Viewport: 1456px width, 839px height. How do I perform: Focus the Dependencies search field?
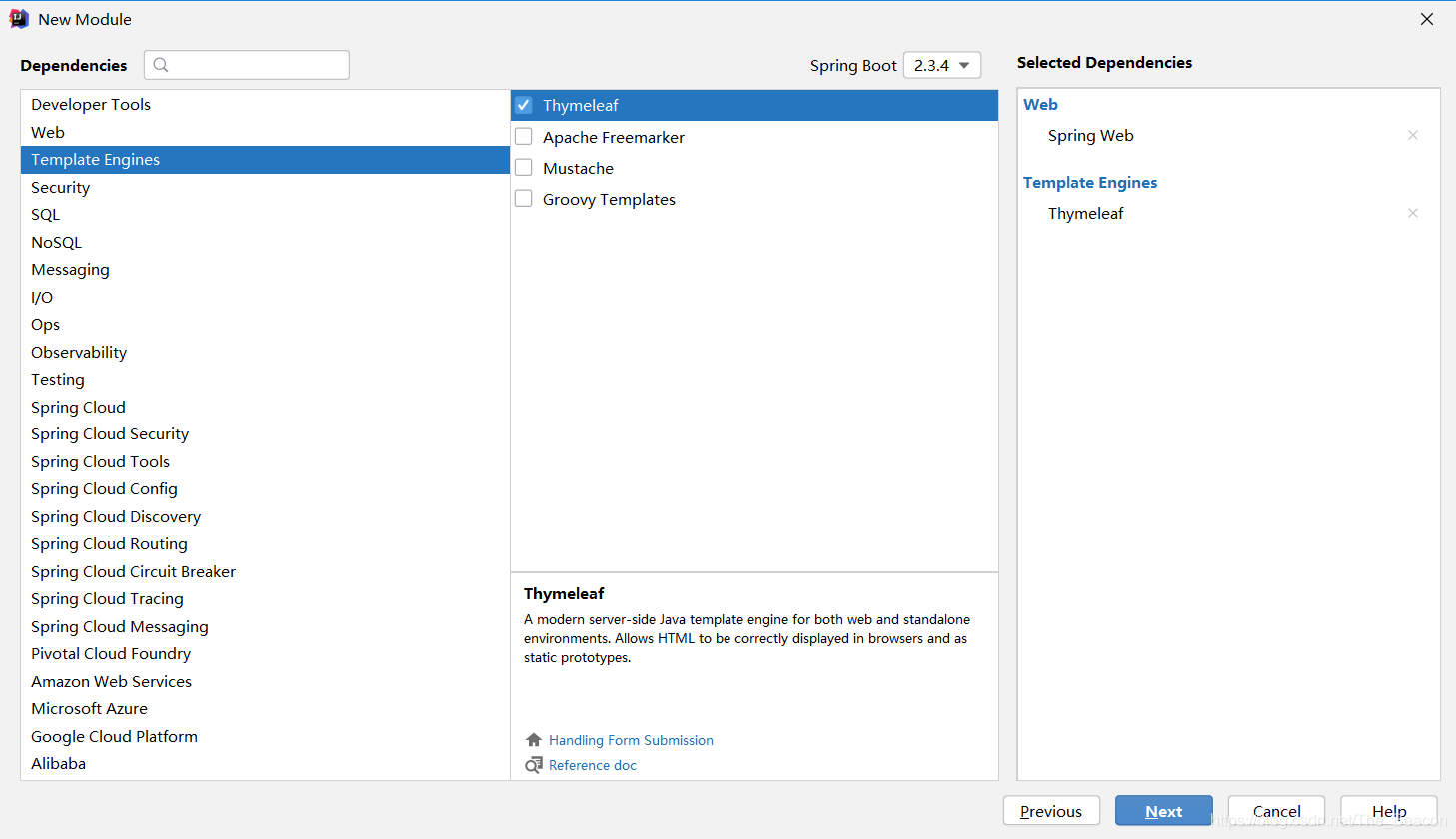(247, 65)
